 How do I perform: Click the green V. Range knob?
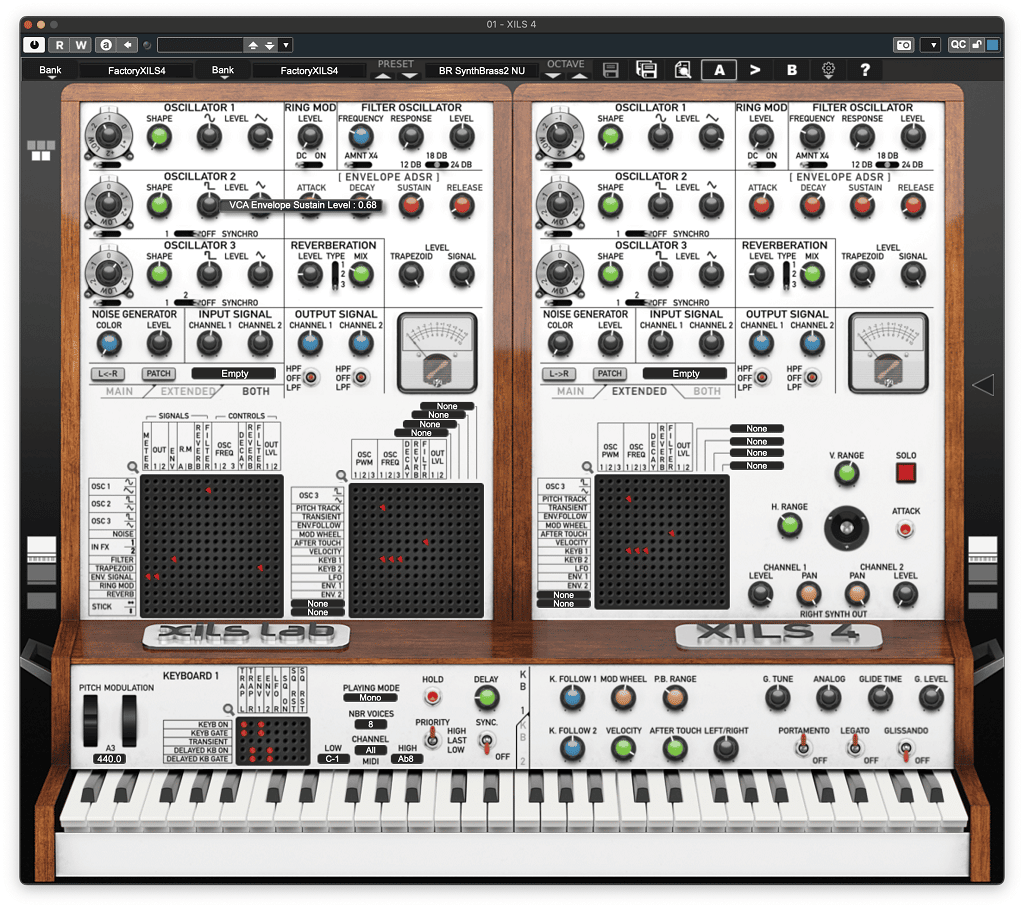[847, 473]
